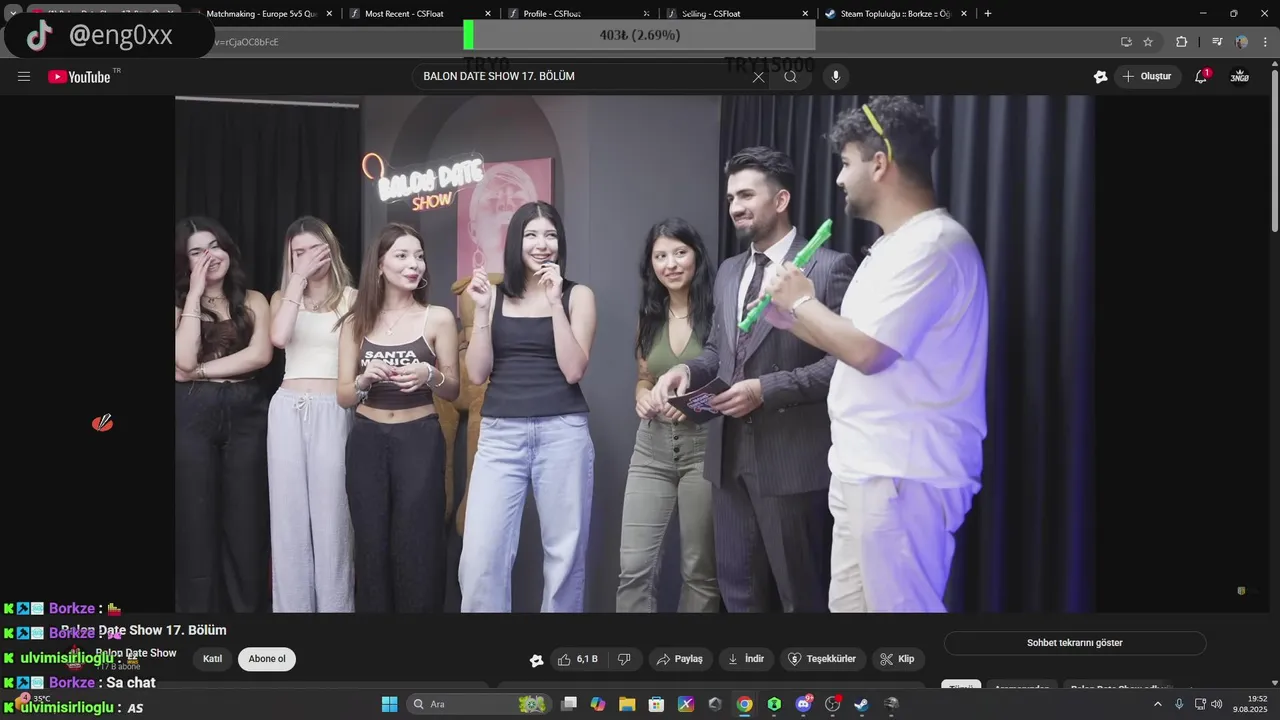Click the sparkle icon beside Oluştur

[1101, 77]
